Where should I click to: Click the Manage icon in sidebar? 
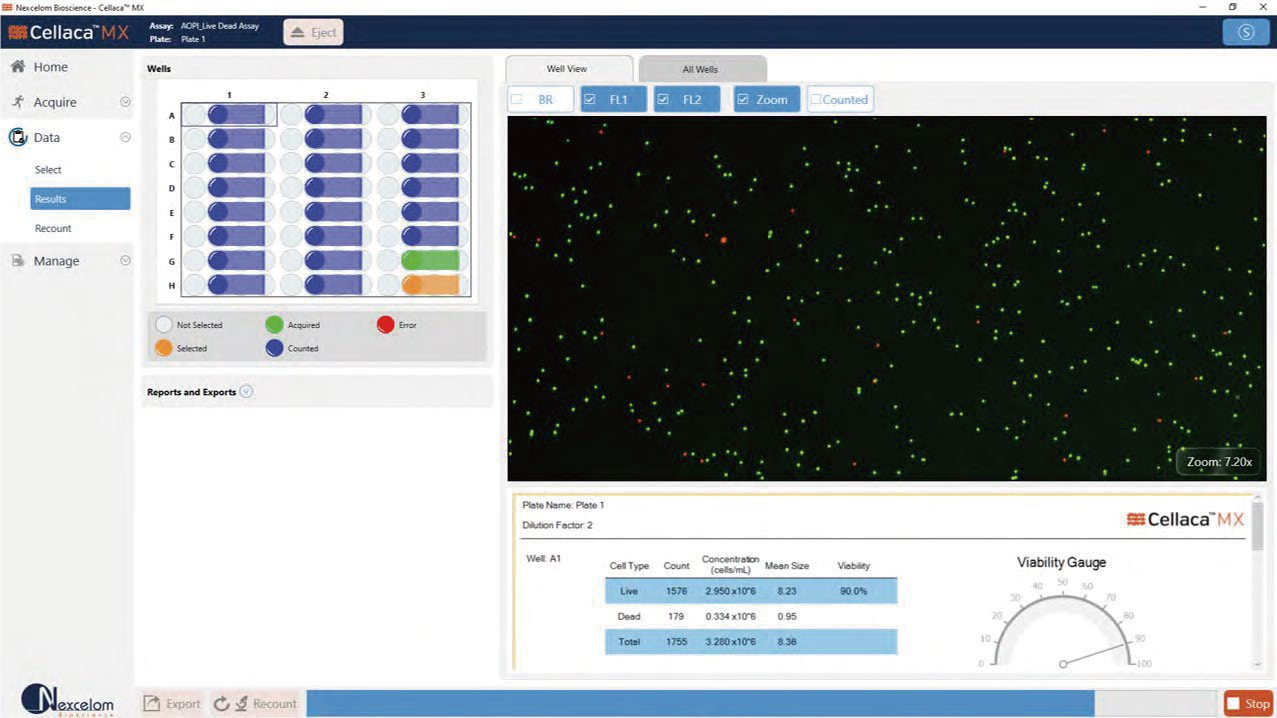click(x=17, y=261)
